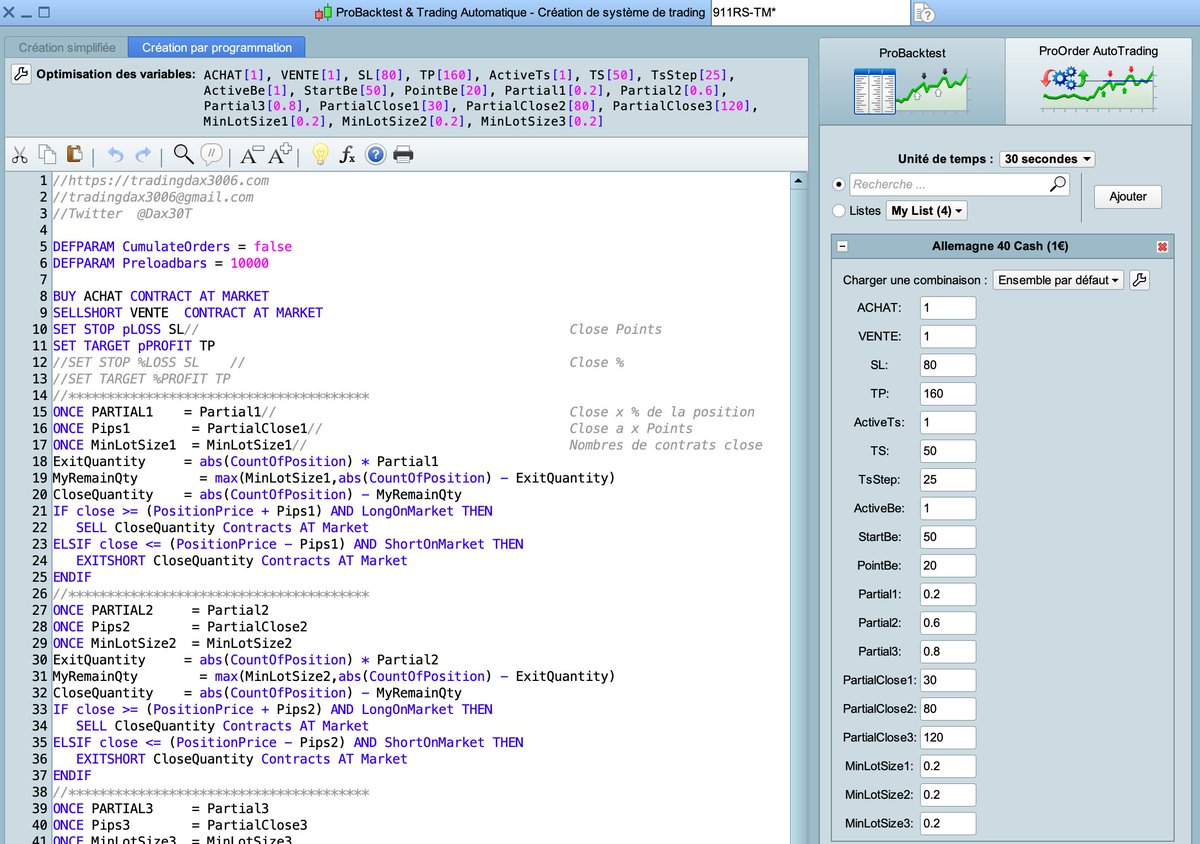Remove Allemagne 40 Cash with red X

click(1162, 246)
